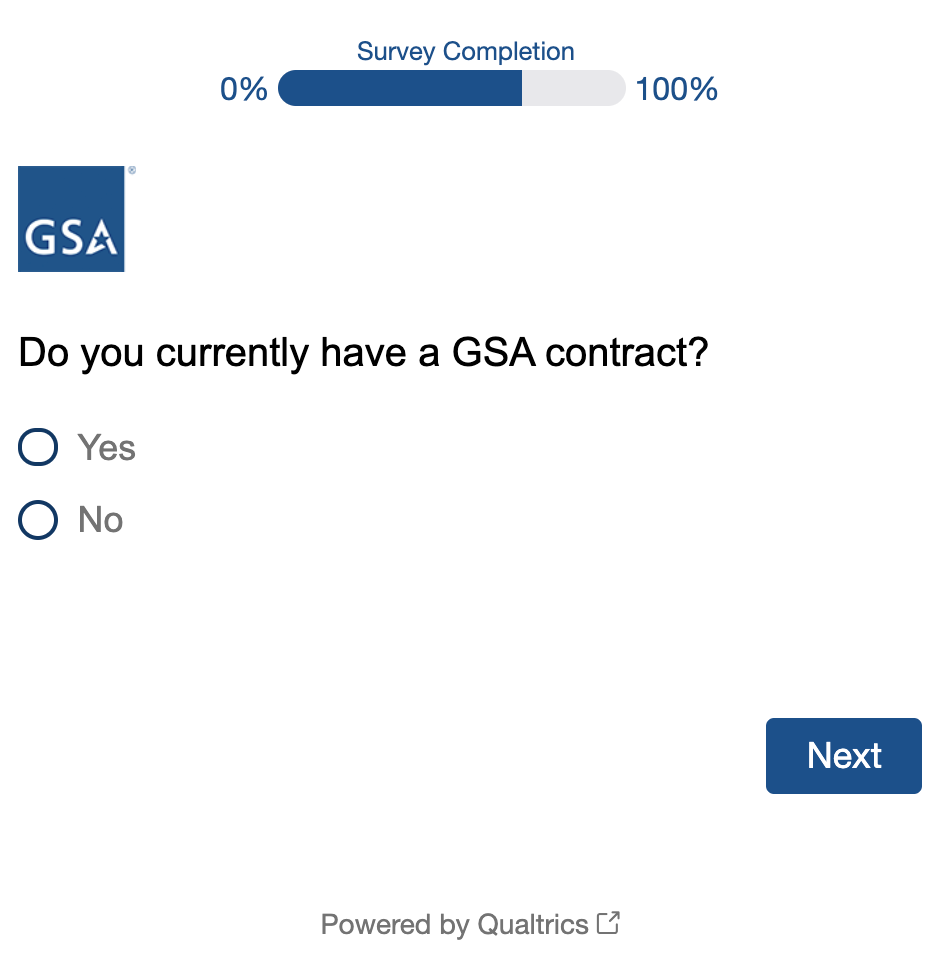Click the filled part of progress bar
The width and height of the screenshot is (946, 974).
pos(400,89)
